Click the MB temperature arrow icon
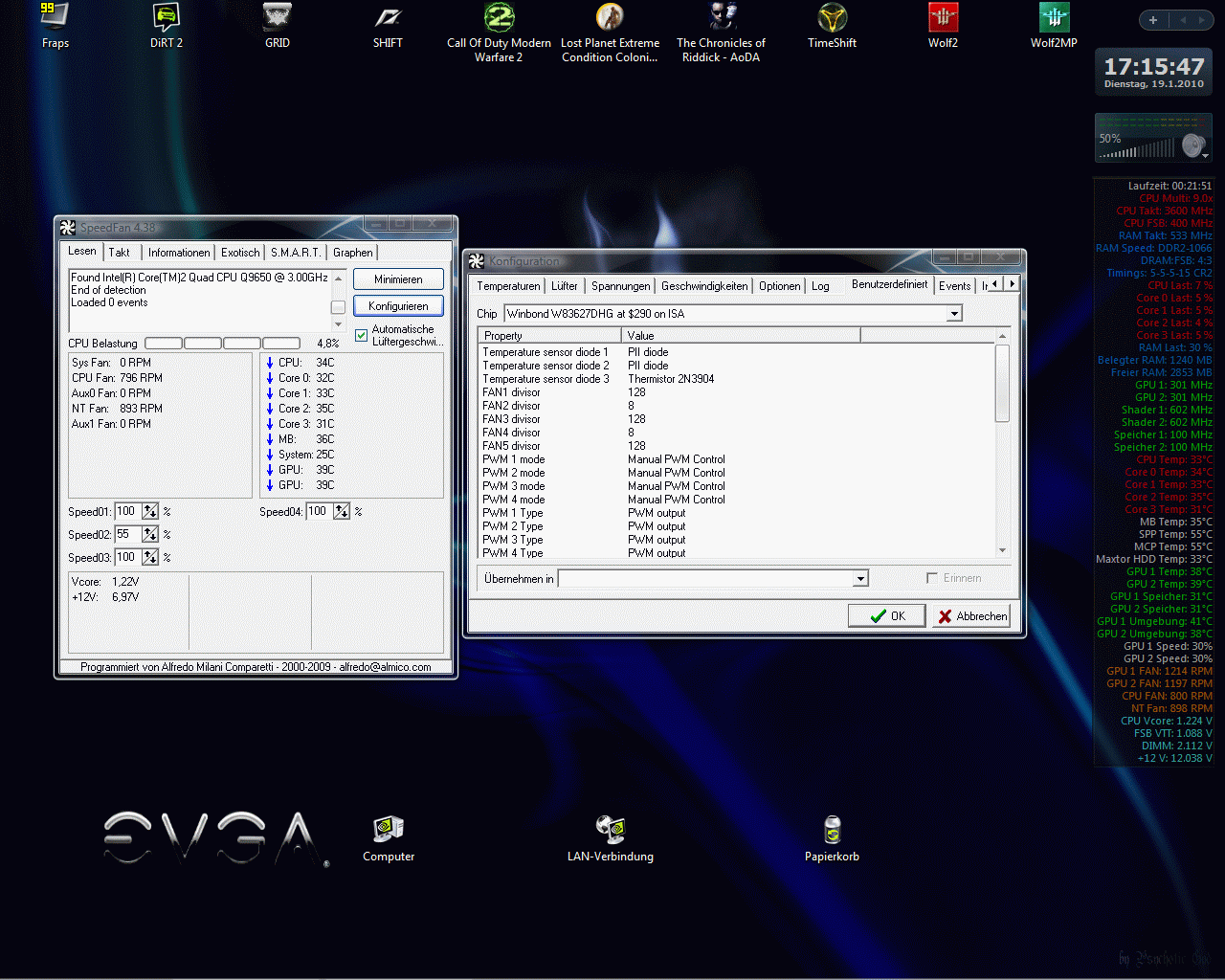 click(x=270, y=439)
